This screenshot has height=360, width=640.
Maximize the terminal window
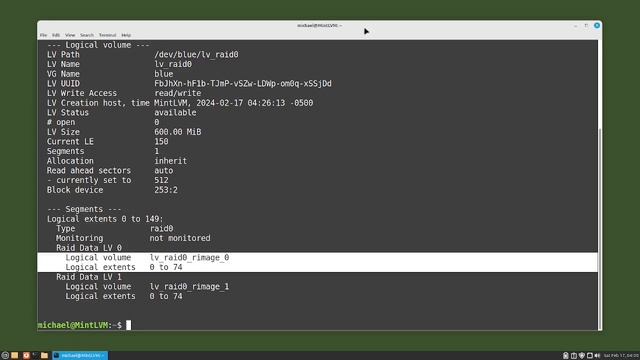click(x=586, y=25)
